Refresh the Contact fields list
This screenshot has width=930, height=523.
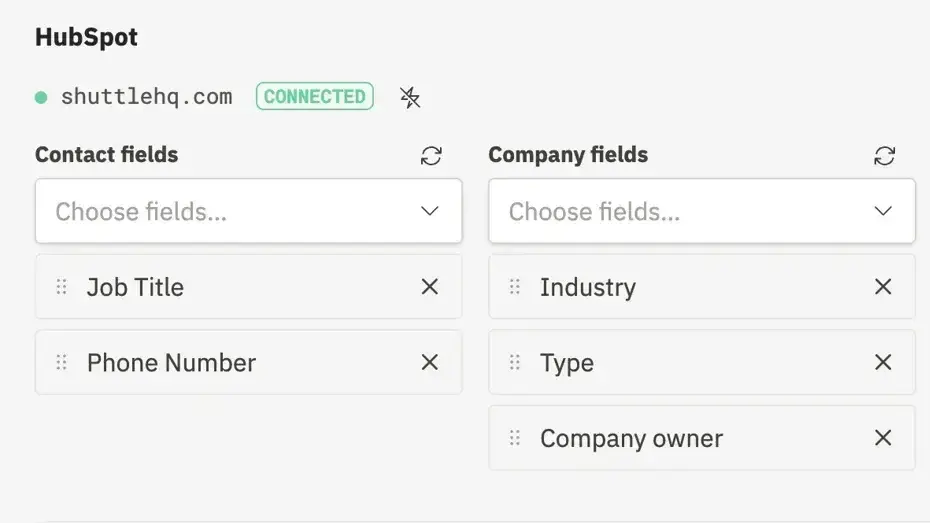coord(431,156)
